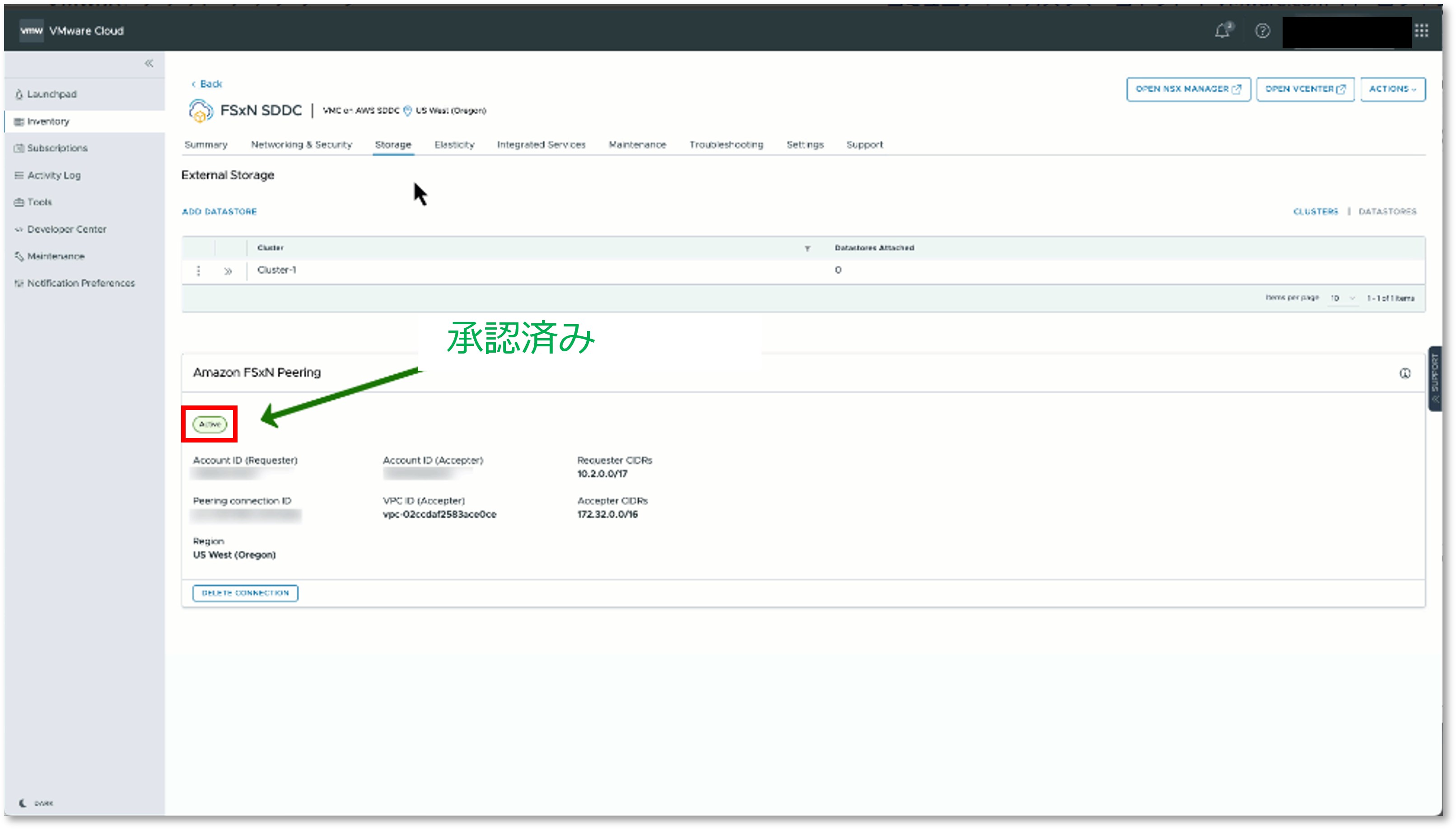Click the VPC ID vpc-02ccdaf2583ace0ce

(x=439, y=514)
